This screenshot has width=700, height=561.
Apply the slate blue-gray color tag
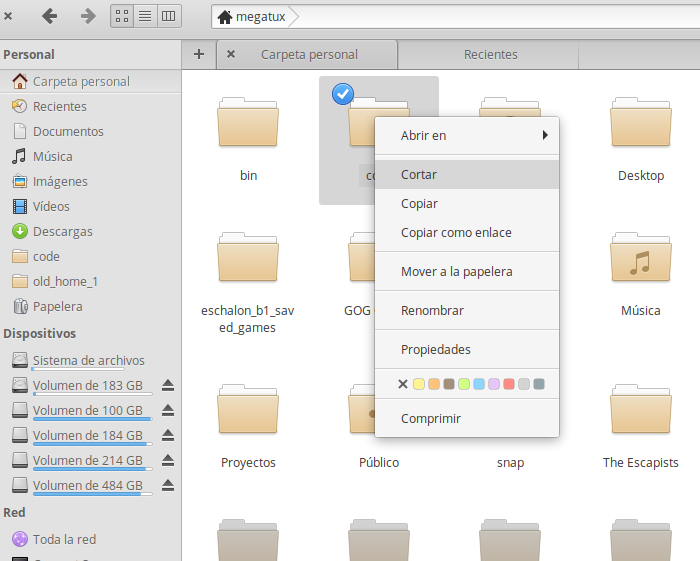point(539,384)
